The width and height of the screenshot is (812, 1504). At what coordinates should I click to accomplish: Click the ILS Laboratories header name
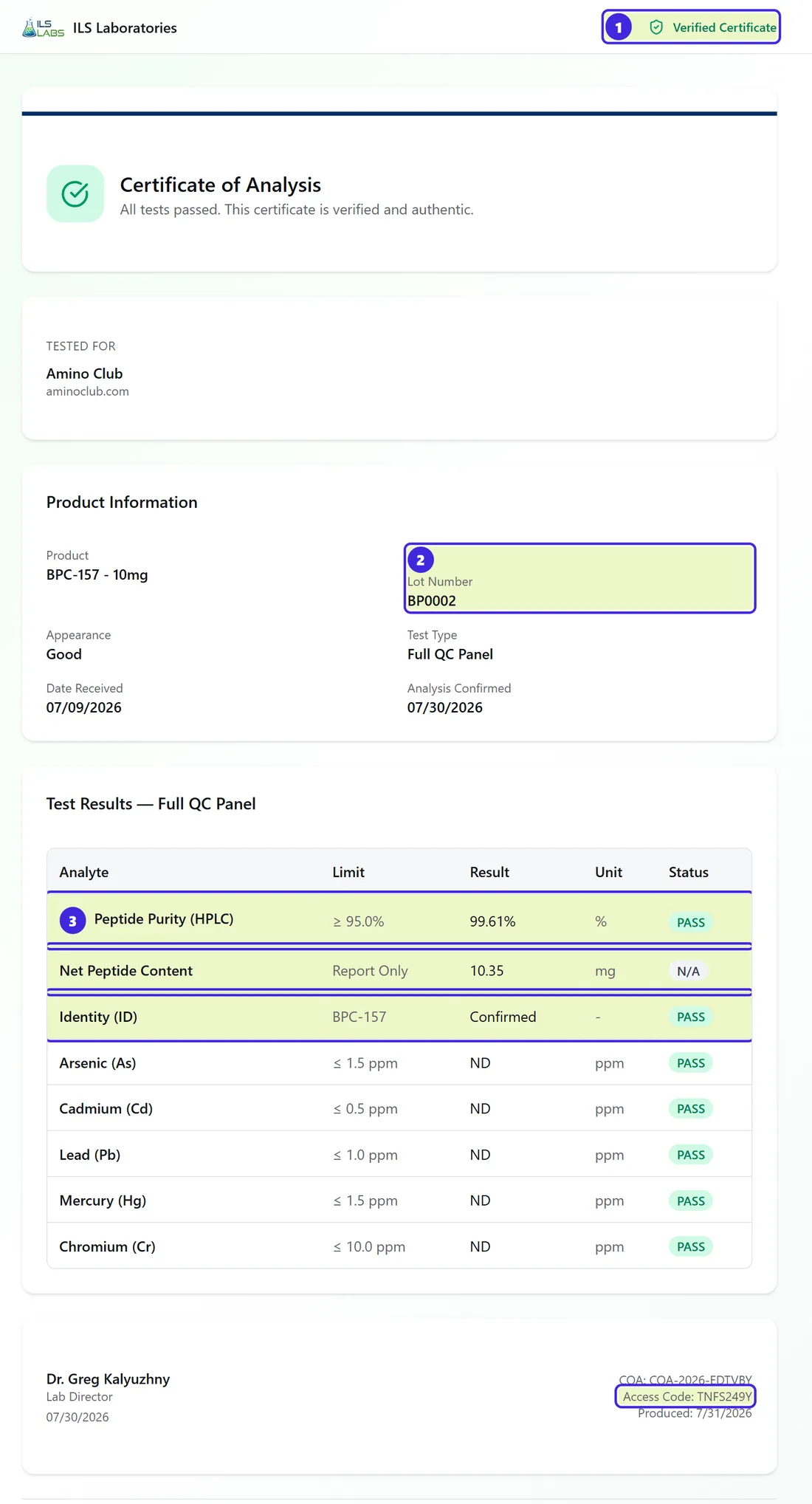coord(125,28)
